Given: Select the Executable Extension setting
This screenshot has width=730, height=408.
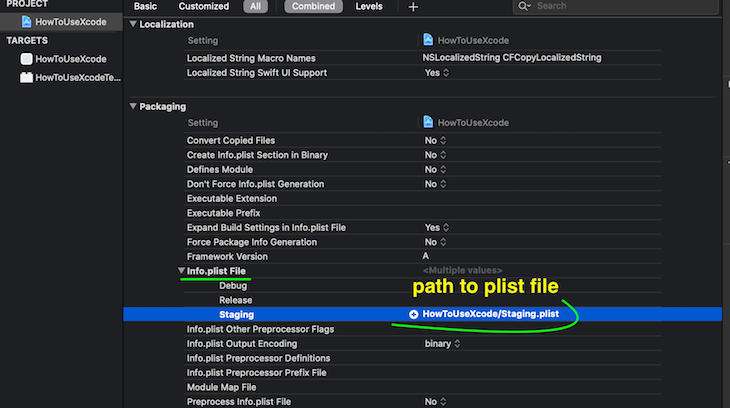Looking at the screenshot, I should tap(232, 198).
